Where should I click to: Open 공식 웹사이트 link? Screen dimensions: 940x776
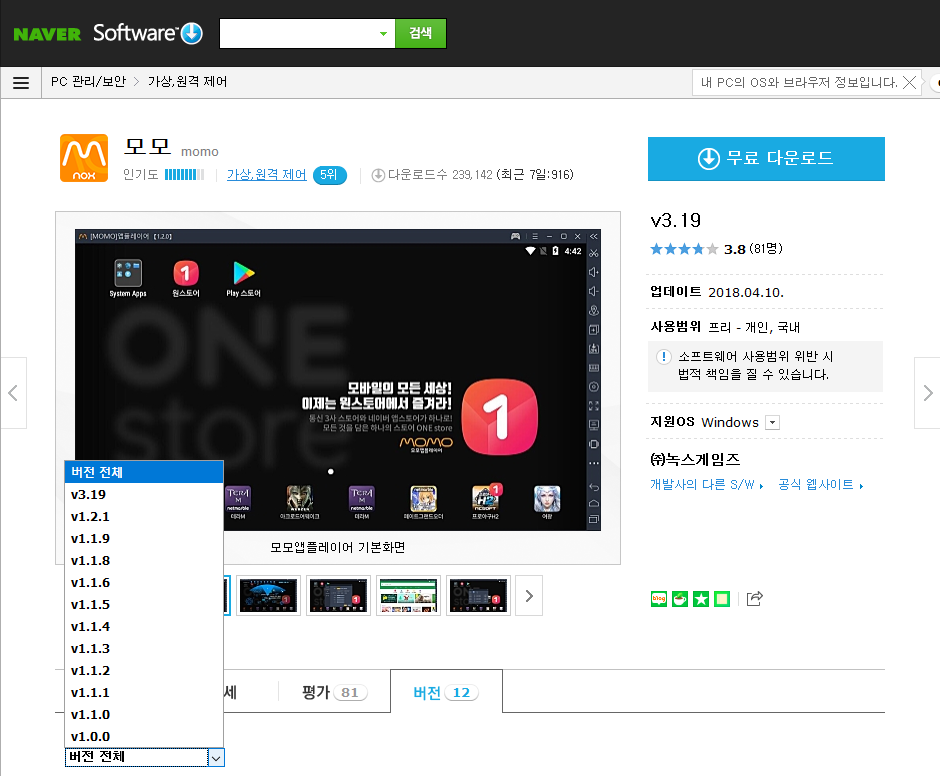tap(821, 485)
